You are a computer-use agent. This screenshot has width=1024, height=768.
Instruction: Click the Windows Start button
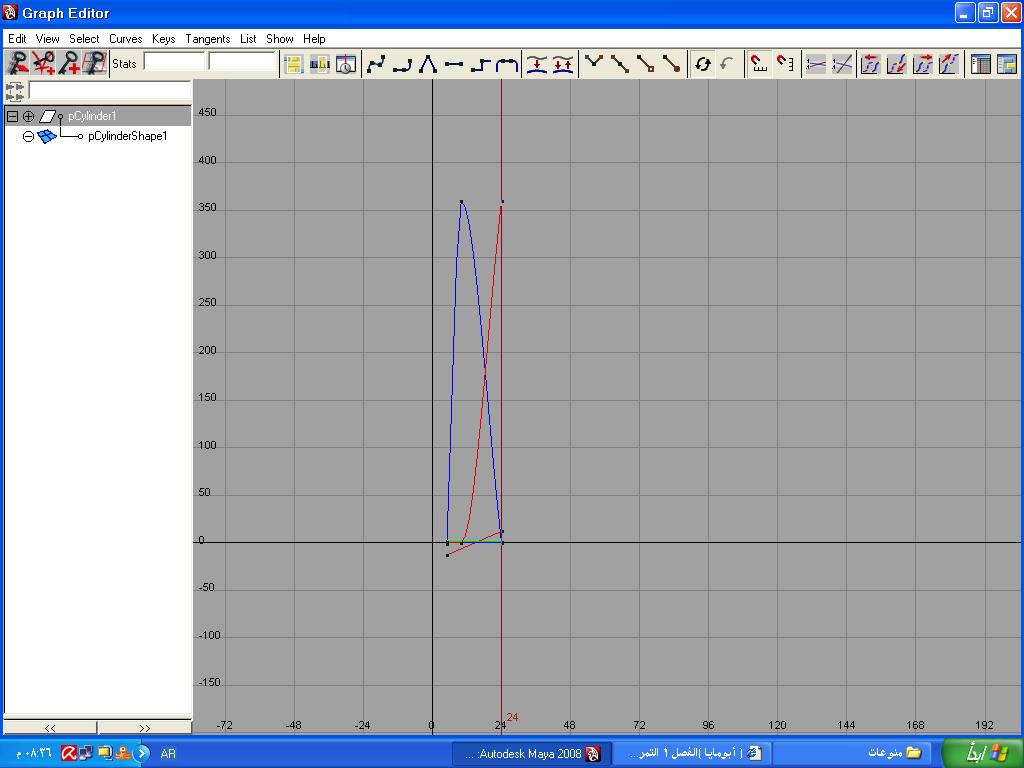(985, 753)
